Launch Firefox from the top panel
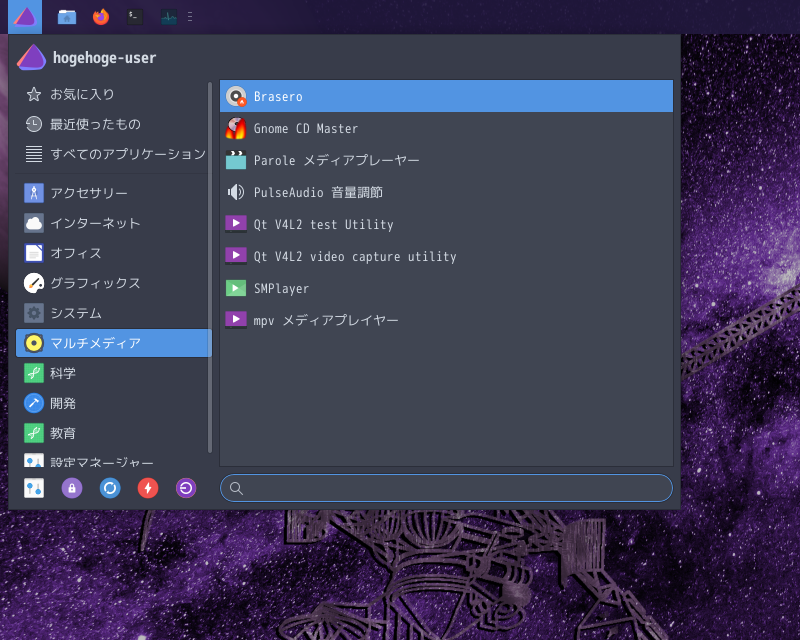This screenshot has width=800, height=640. (101, 17)
